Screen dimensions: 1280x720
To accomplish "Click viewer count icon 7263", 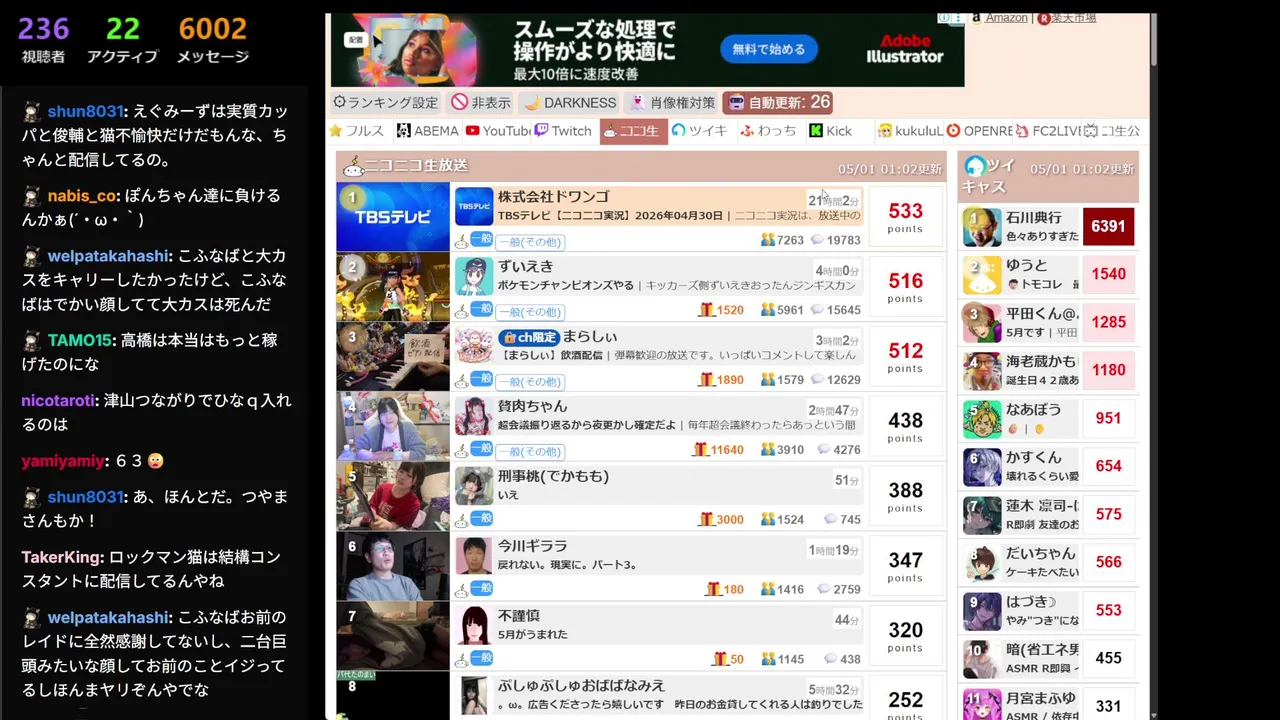I will coord(767,240).
